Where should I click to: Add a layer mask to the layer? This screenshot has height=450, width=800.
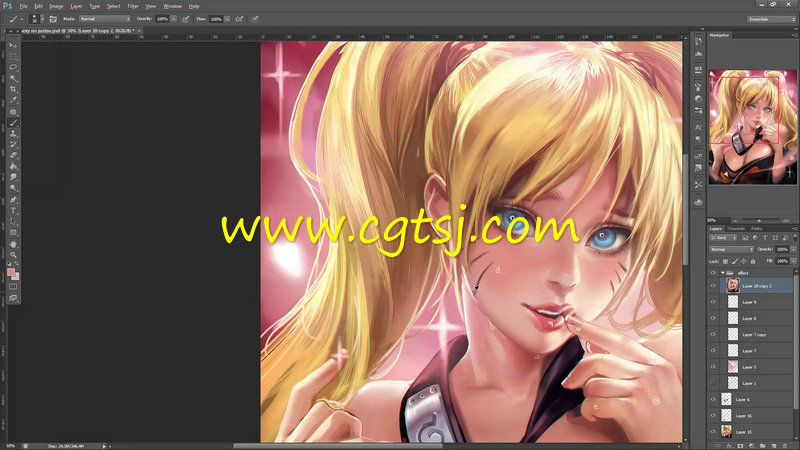click(740, 446)
